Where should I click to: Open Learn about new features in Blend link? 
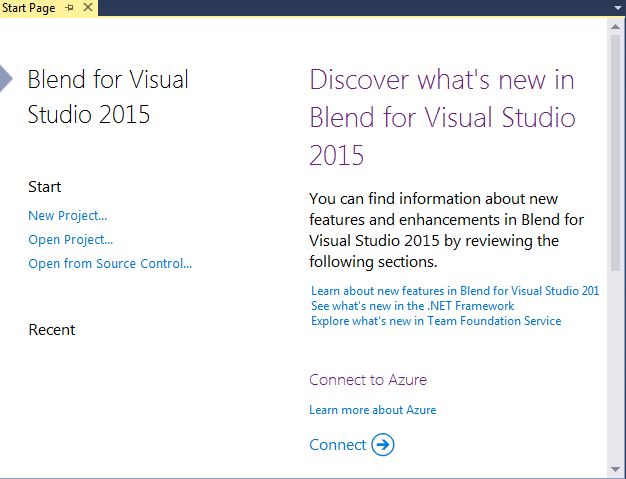pos(455,291)
